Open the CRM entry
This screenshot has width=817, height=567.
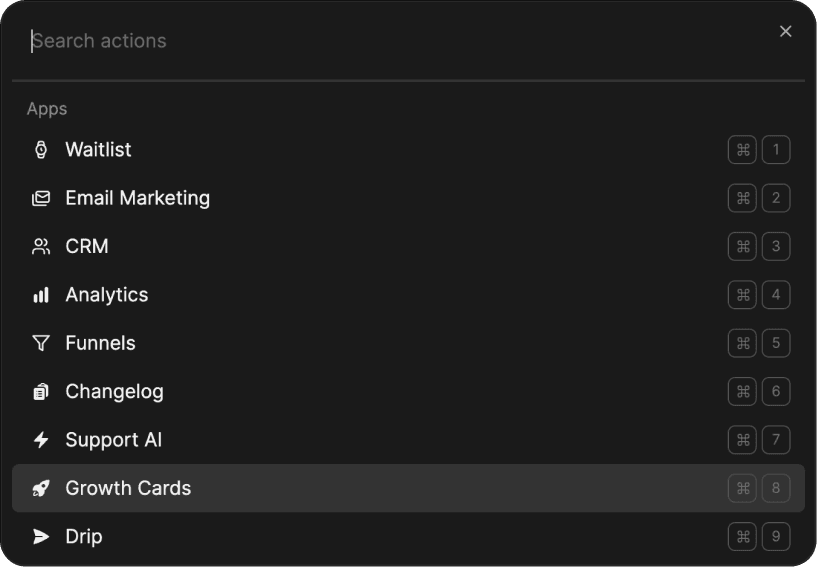[87, 247]
